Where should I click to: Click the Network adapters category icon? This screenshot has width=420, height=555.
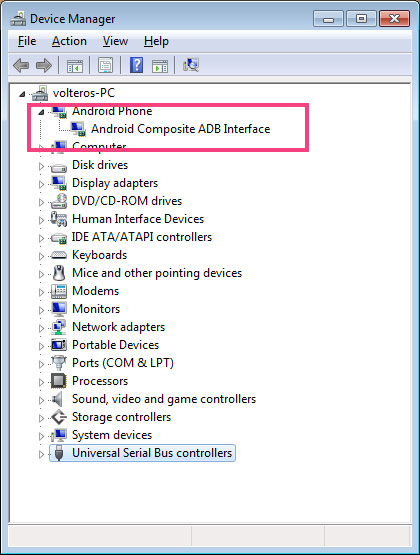[x=59, y=327]
